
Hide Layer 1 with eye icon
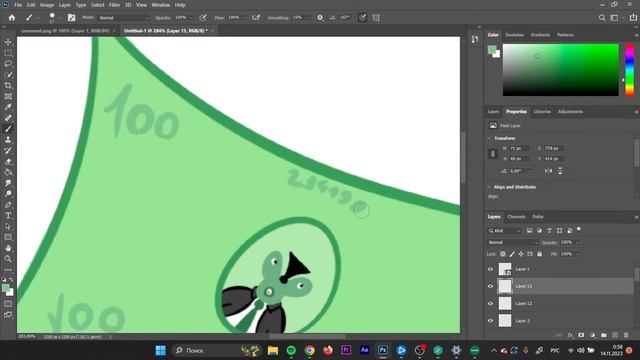(491, 269)
